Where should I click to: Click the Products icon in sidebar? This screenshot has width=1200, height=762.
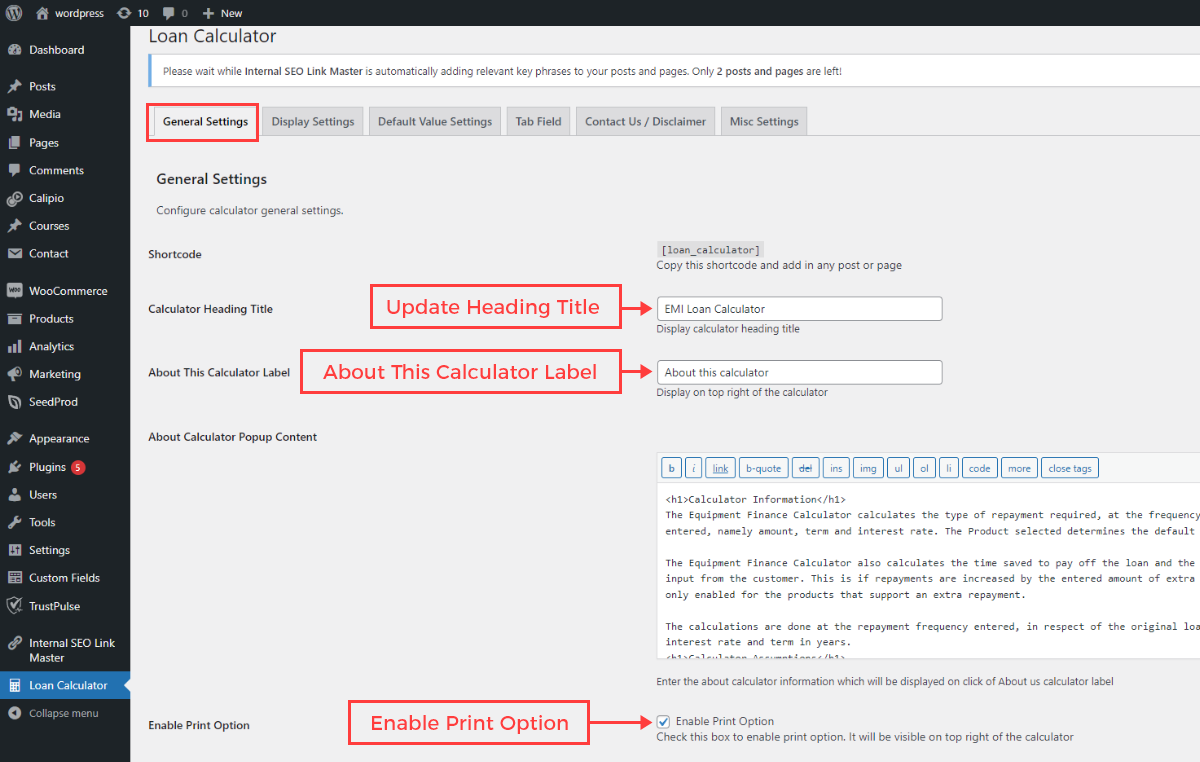click(14, 319)
